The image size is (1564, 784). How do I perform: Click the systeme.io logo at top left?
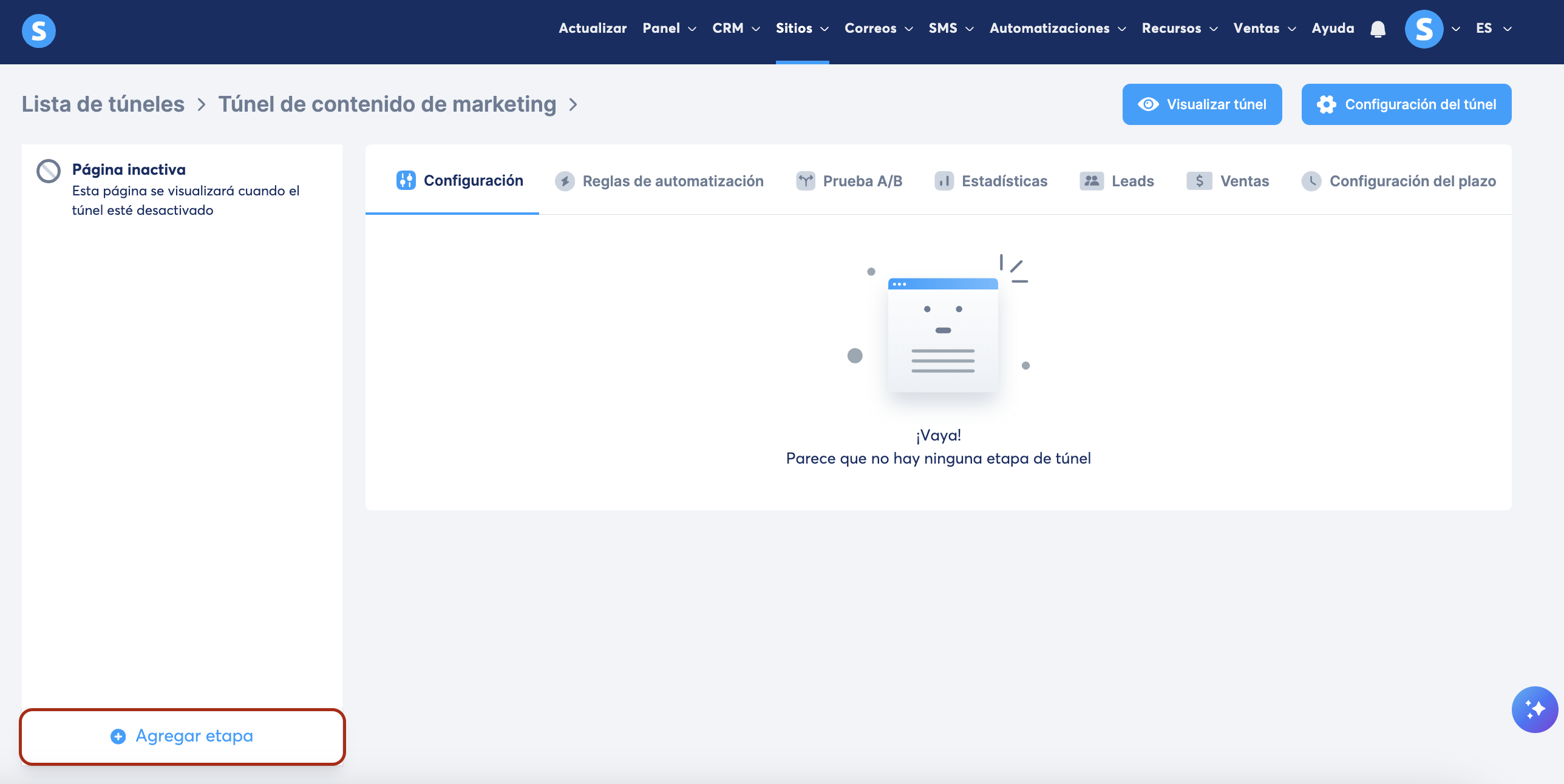tap(38, 31)
